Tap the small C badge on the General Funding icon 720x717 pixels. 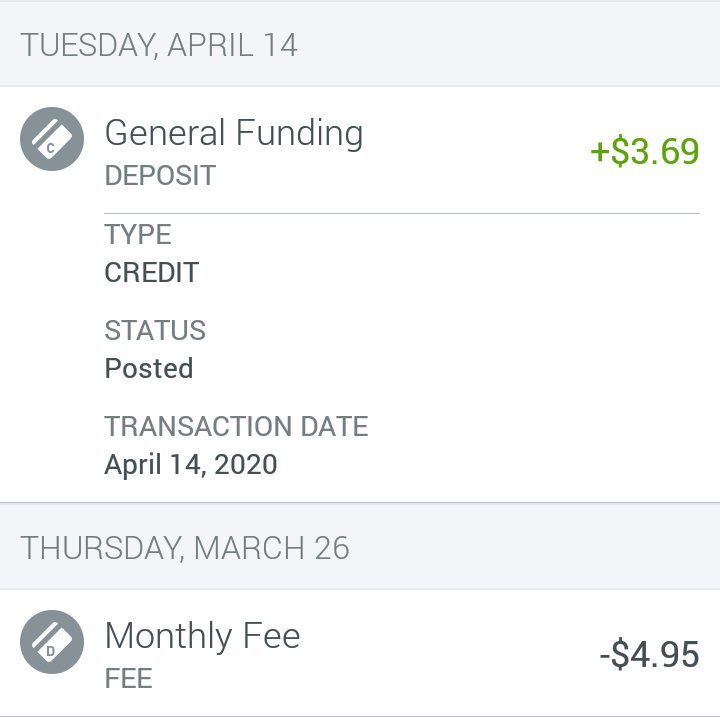[x=50, y=149]
